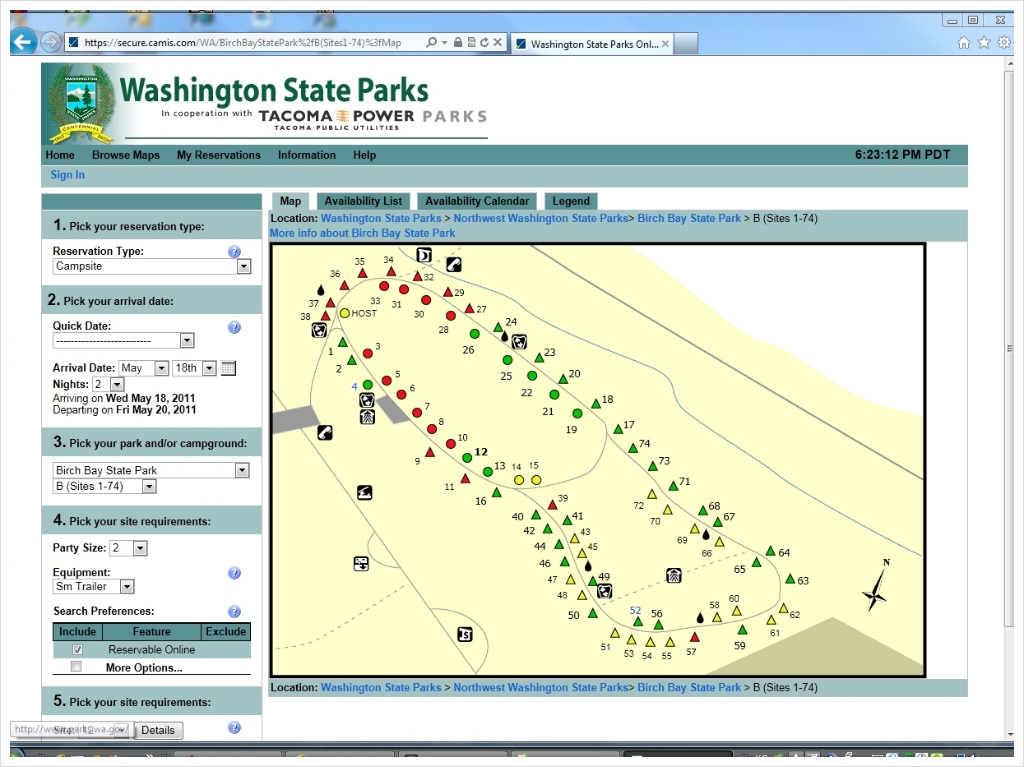Select the Map tab
This screenshot has width=1024, height=767.
[x=290, y=201]
